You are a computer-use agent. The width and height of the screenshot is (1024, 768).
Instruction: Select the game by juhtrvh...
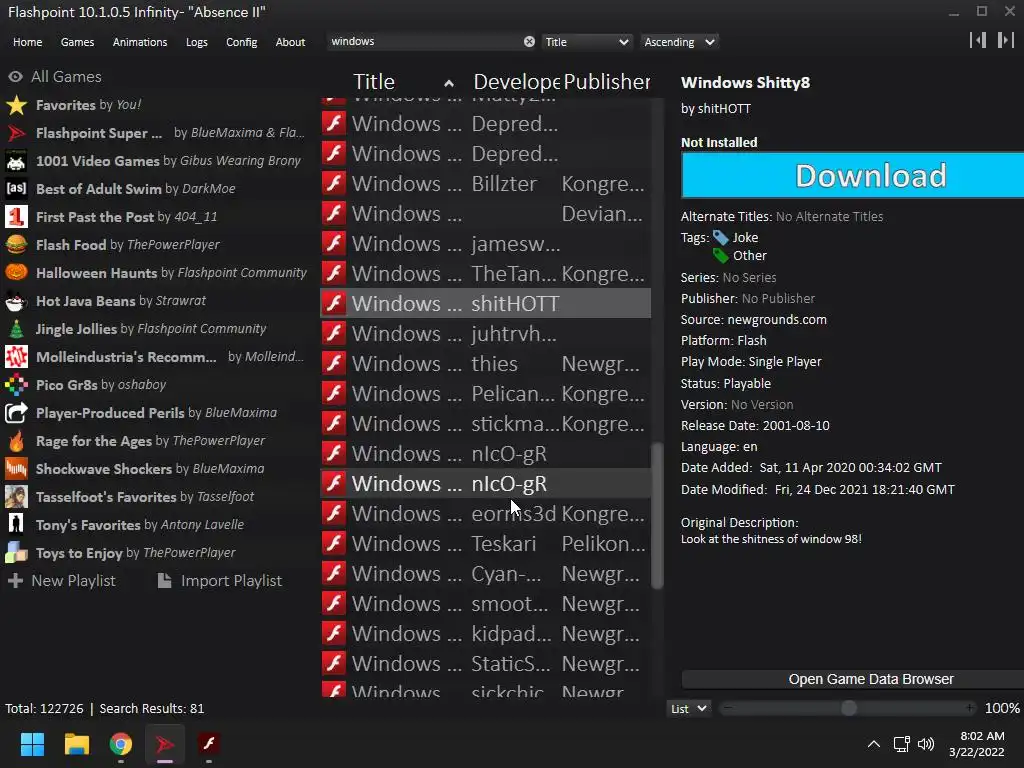485,334
